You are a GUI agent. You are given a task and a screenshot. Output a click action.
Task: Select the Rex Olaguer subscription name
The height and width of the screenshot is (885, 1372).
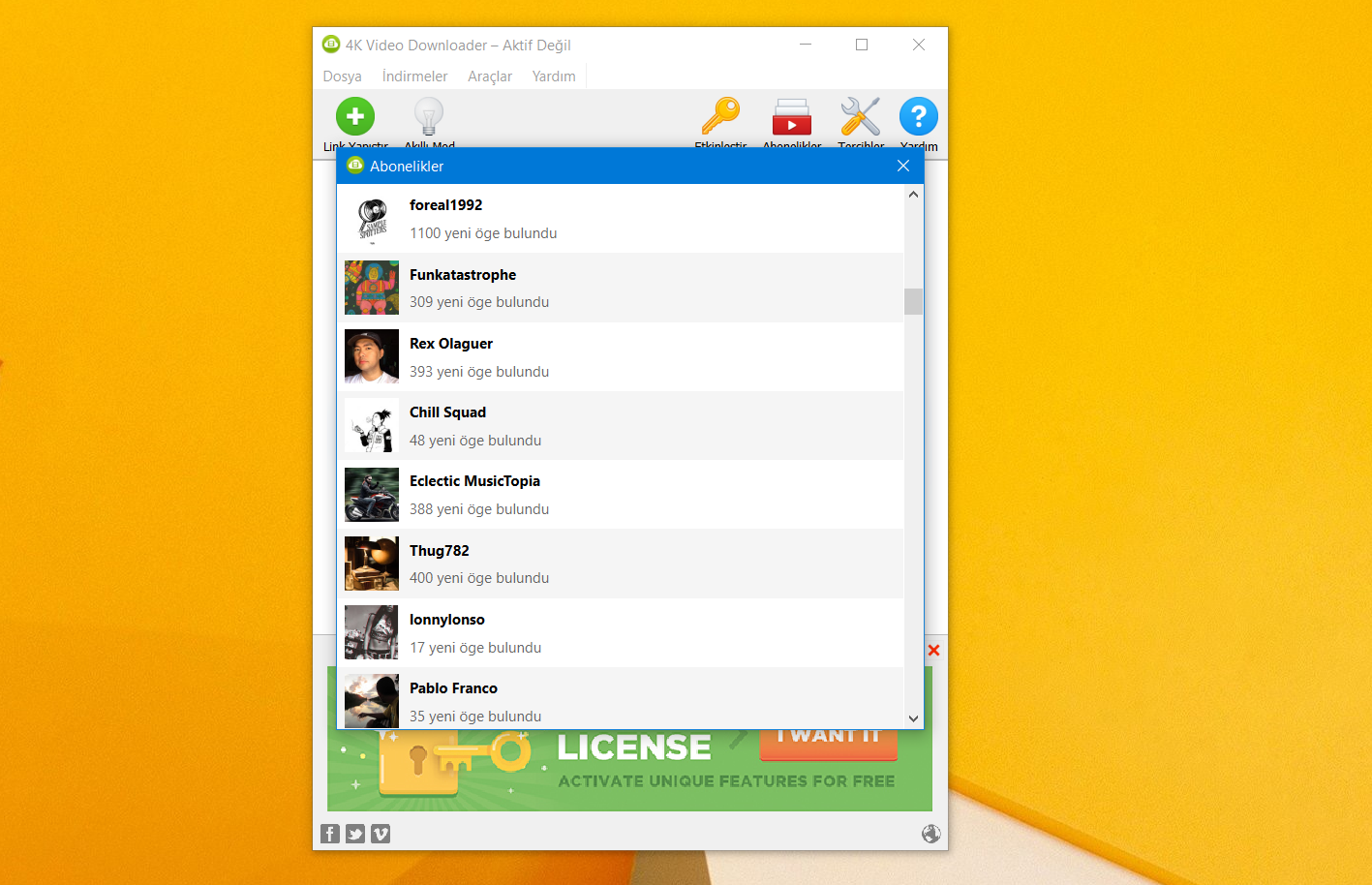tap(451, 344)
